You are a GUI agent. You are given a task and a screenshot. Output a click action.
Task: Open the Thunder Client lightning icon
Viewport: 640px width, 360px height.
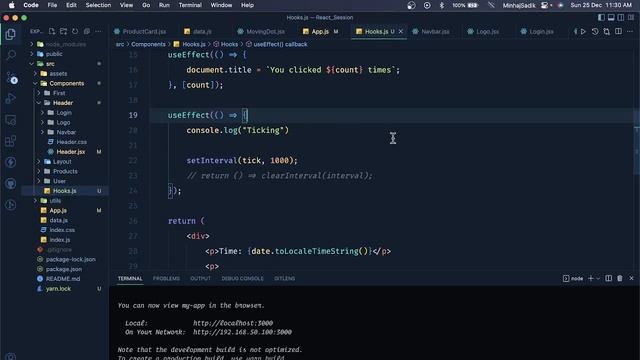pos(11,162)
